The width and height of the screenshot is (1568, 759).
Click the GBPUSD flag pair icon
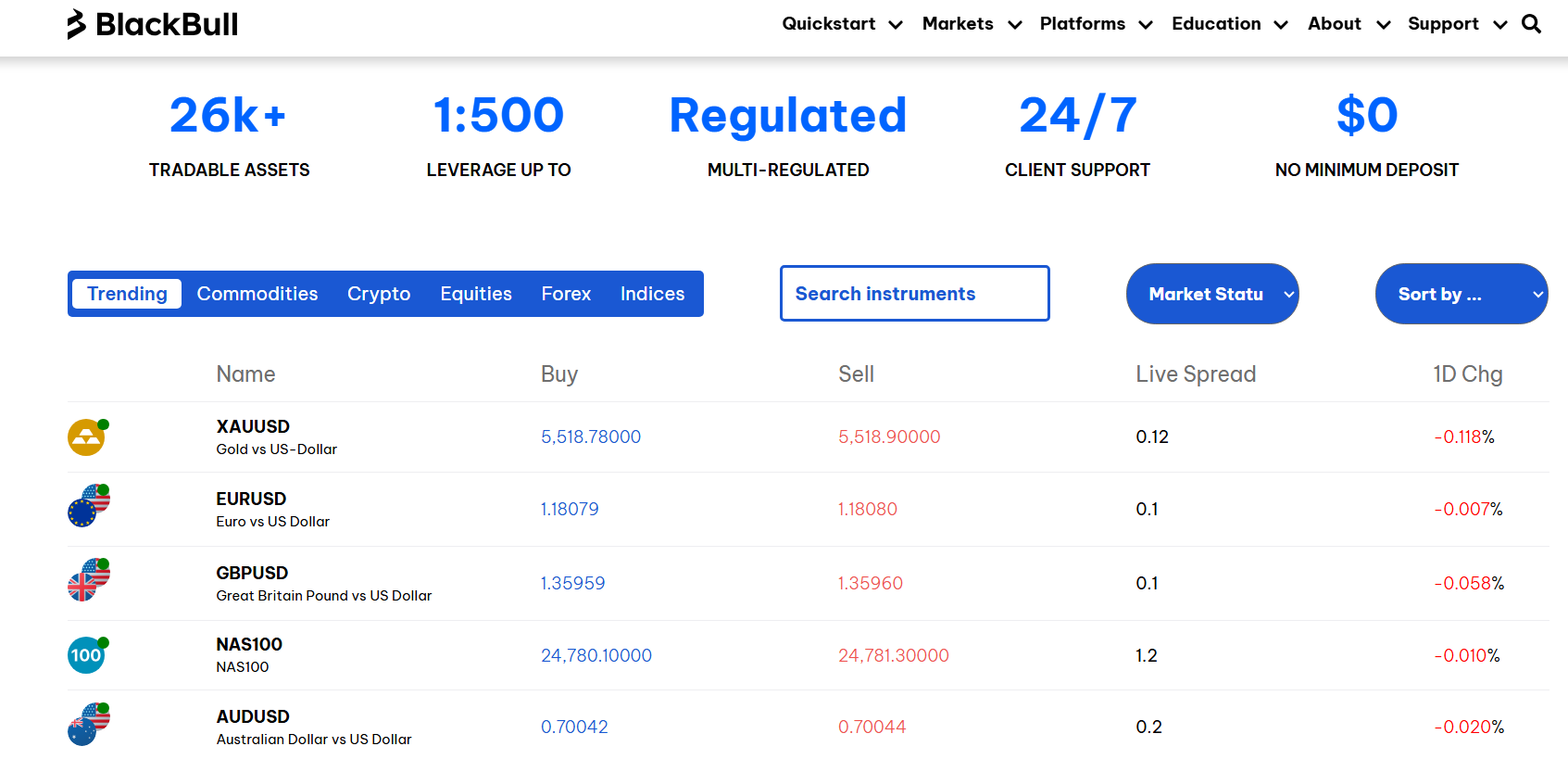[88, 580]
